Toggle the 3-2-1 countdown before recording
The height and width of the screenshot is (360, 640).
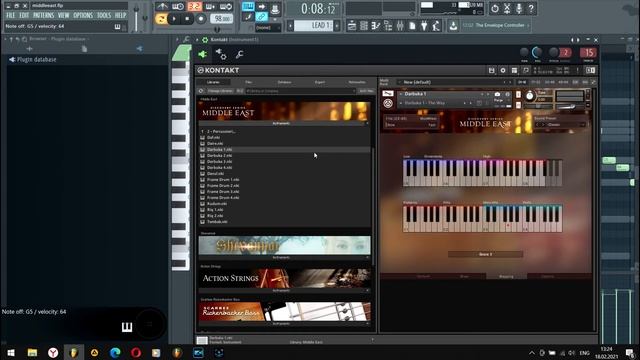click(194, 7)
